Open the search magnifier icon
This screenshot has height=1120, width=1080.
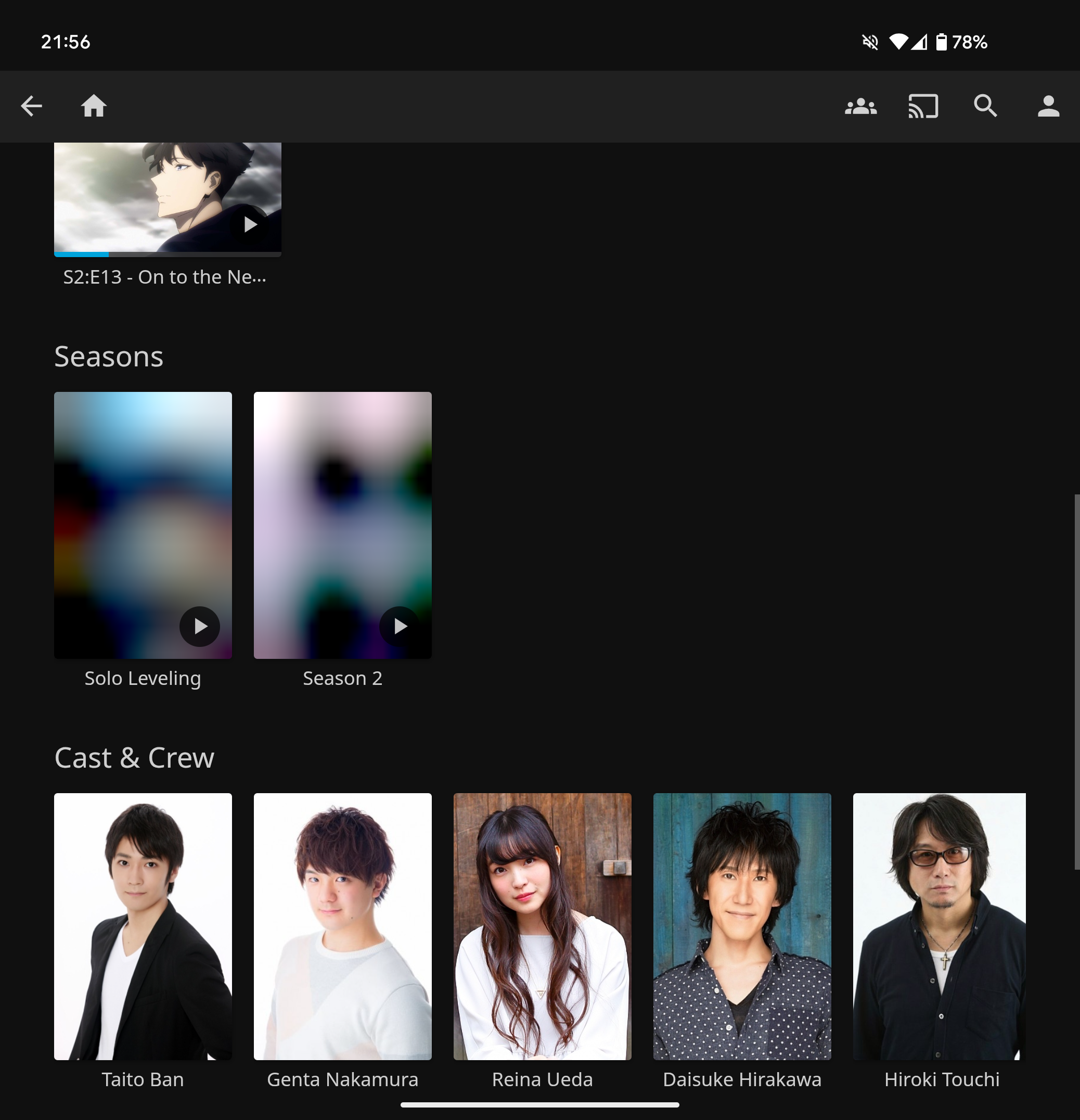click(x=985, y=106)
